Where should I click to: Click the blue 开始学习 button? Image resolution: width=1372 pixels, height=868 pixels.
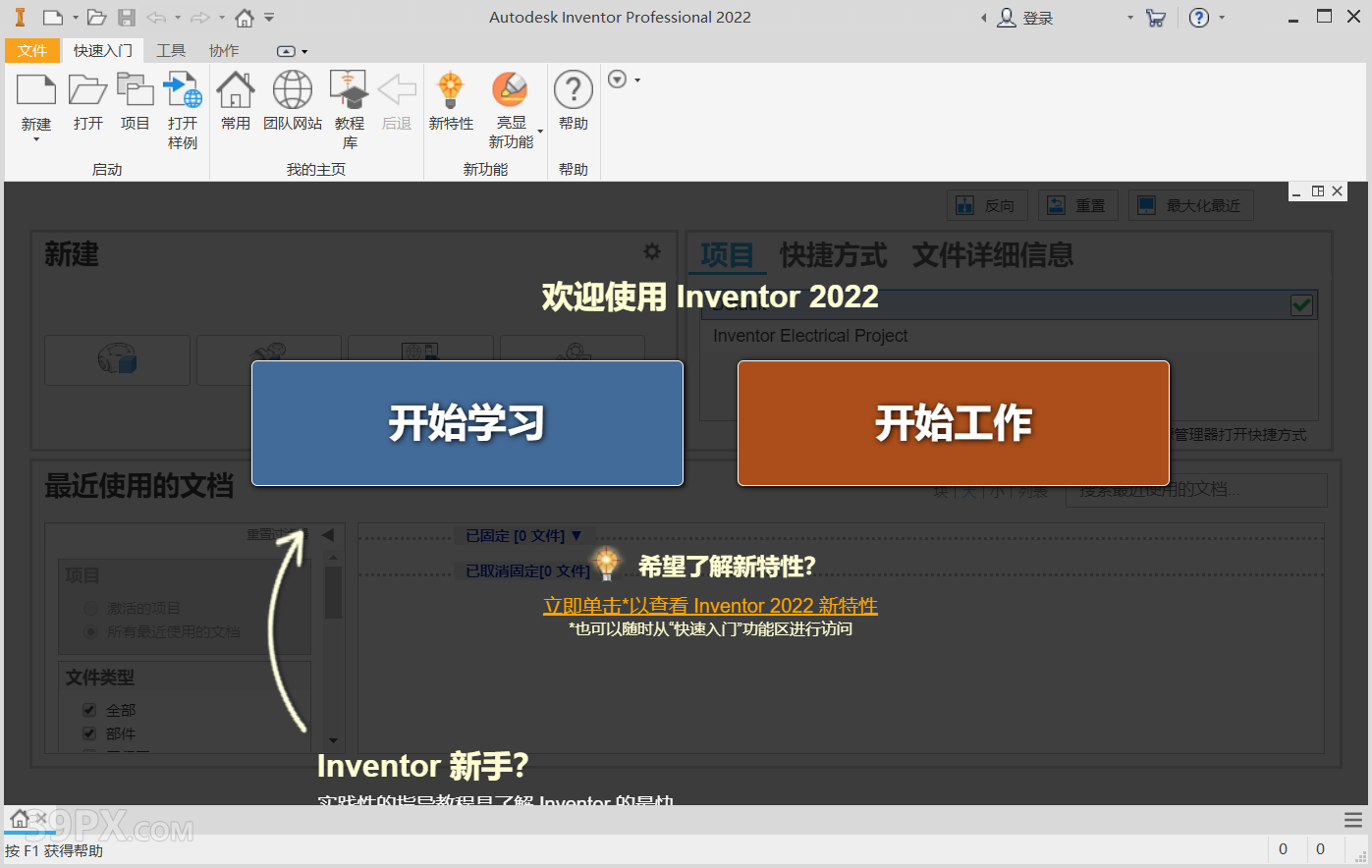[467, 423]
